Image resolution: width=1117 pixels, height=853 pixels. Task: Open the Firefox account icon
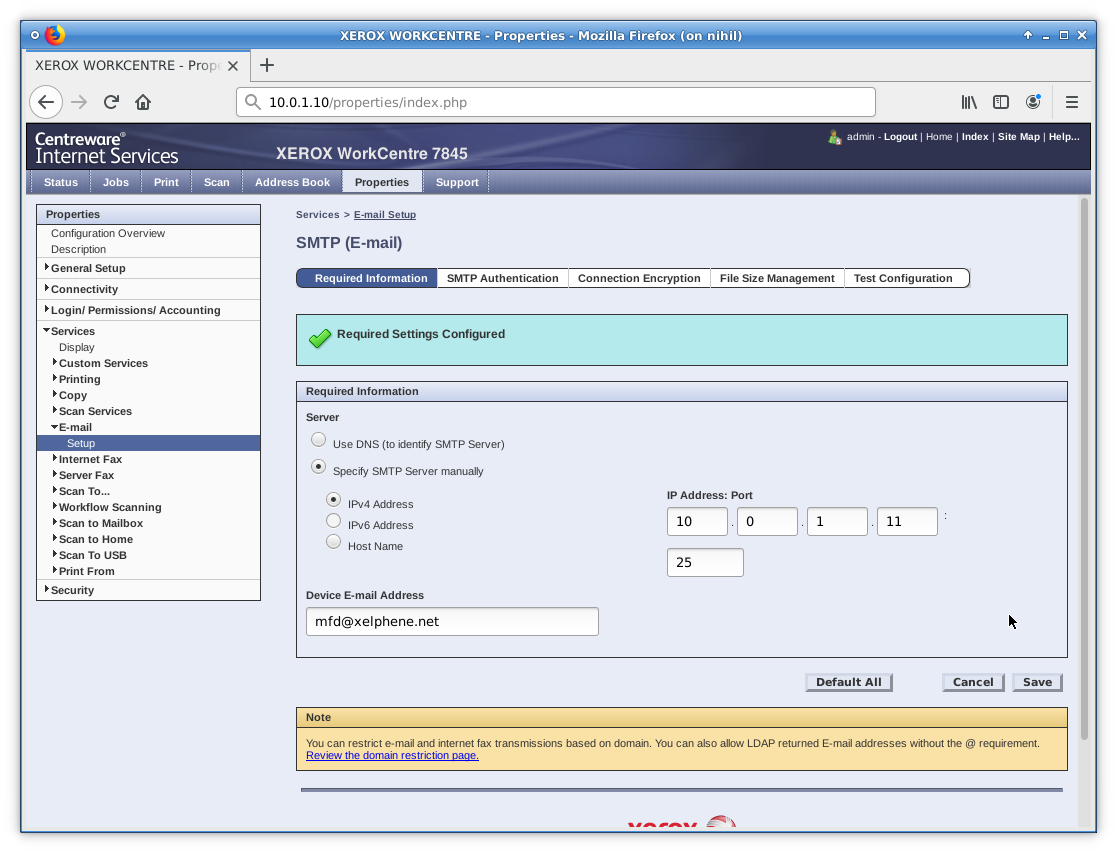point(1033,102)
